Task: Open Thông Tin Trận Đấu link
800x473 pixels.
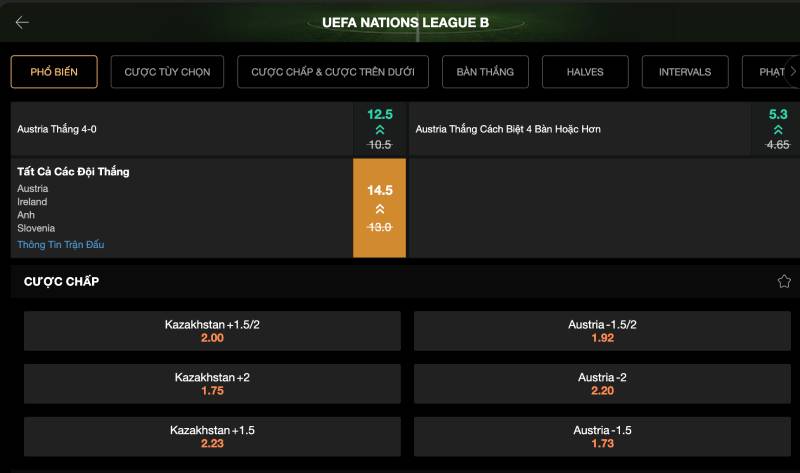Action: tap(61, 245)
